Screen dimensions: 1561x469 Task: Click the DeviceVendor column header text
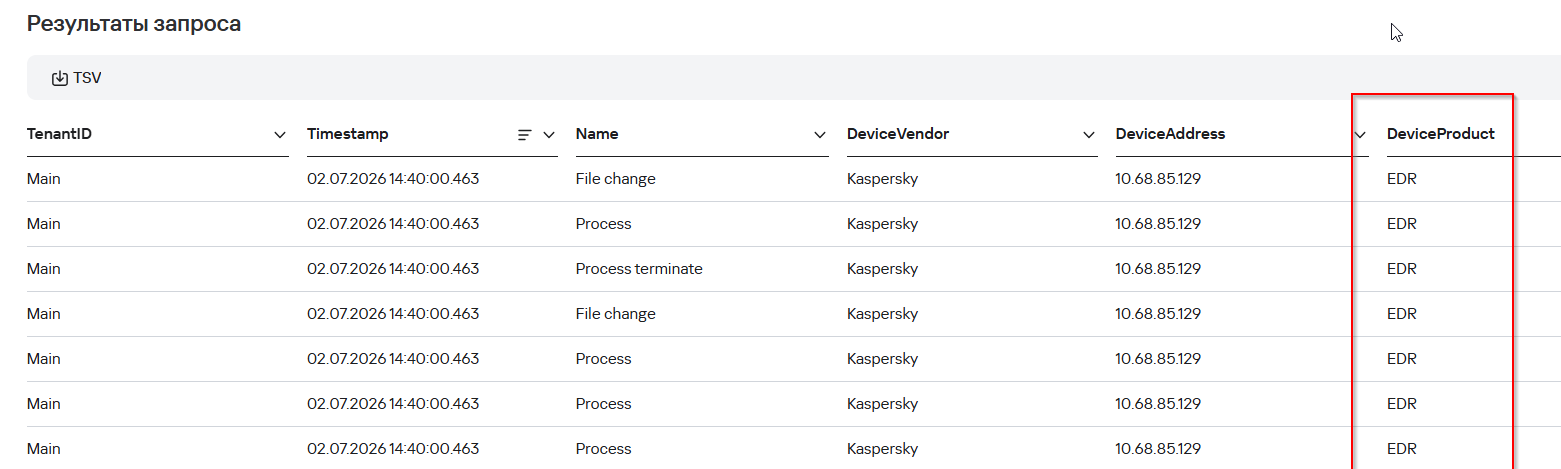[898, 134]
